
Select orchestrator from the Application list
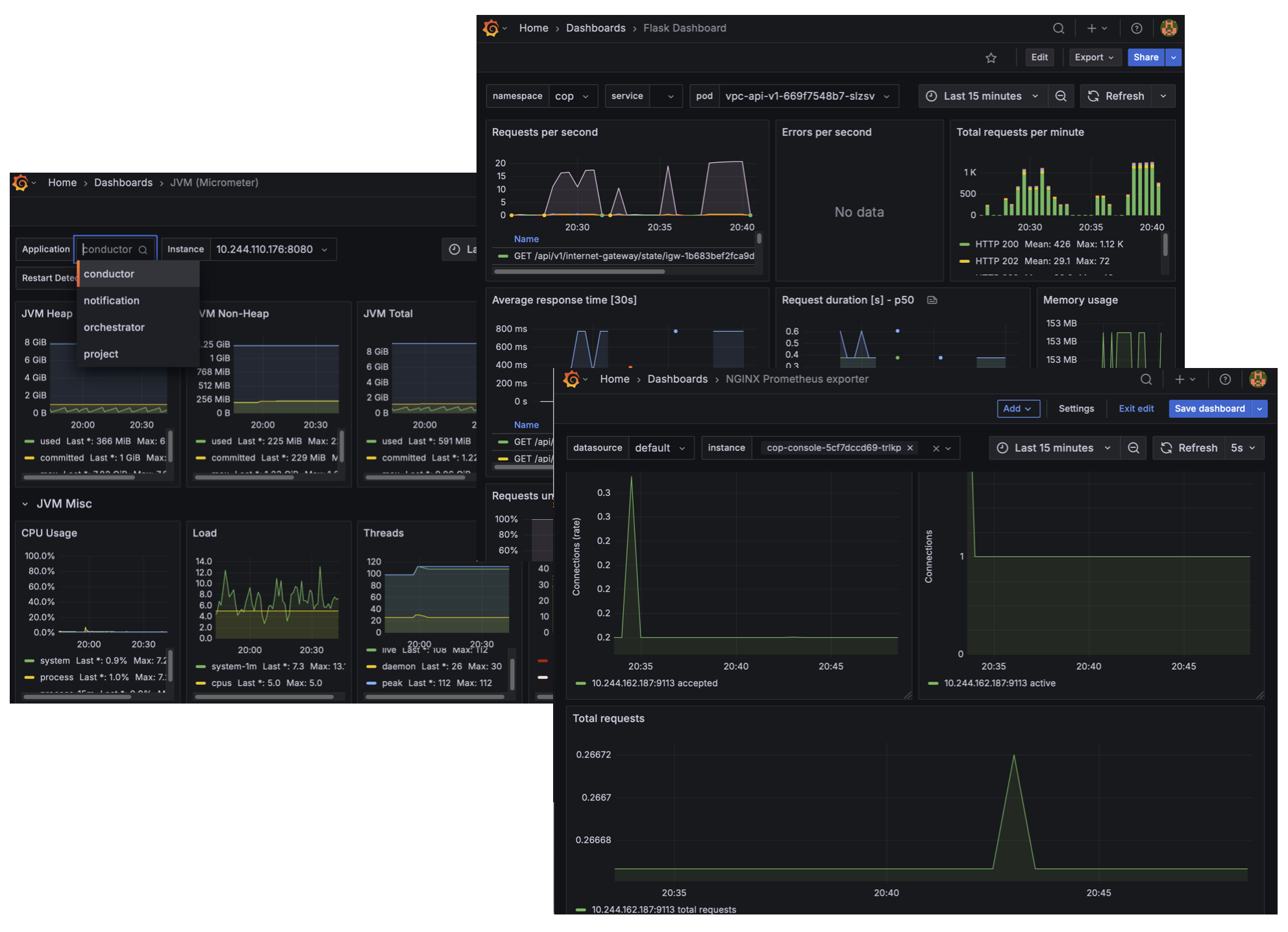pyautogui.click(x=114, y=327)
